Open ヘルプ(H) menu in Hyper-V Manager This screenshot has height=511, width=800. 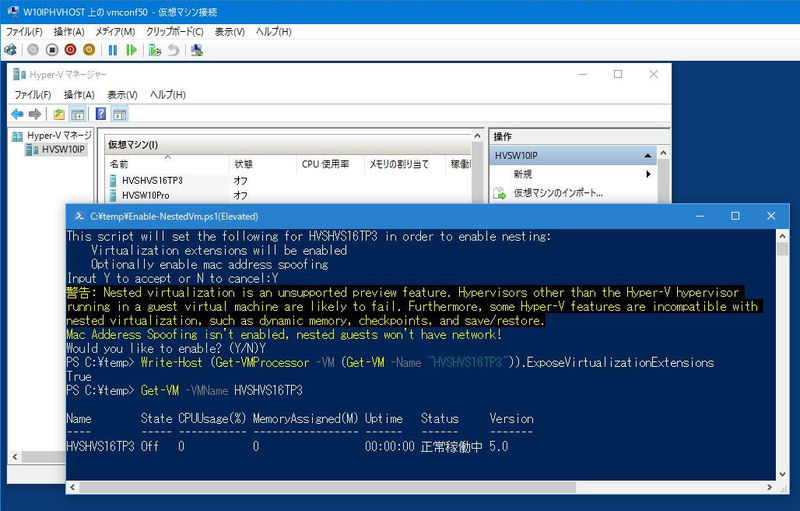168,95
